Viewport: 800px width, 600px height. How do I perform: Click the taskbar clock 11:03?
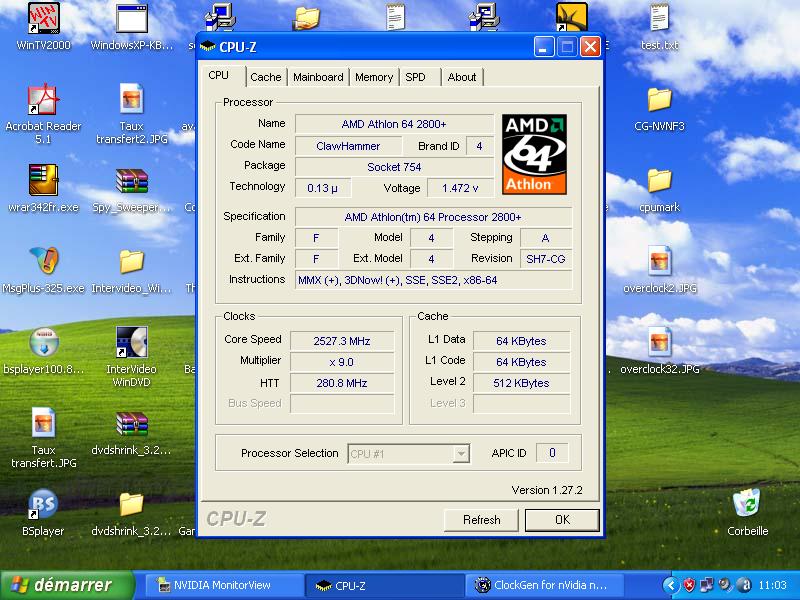tap(772, 585)
